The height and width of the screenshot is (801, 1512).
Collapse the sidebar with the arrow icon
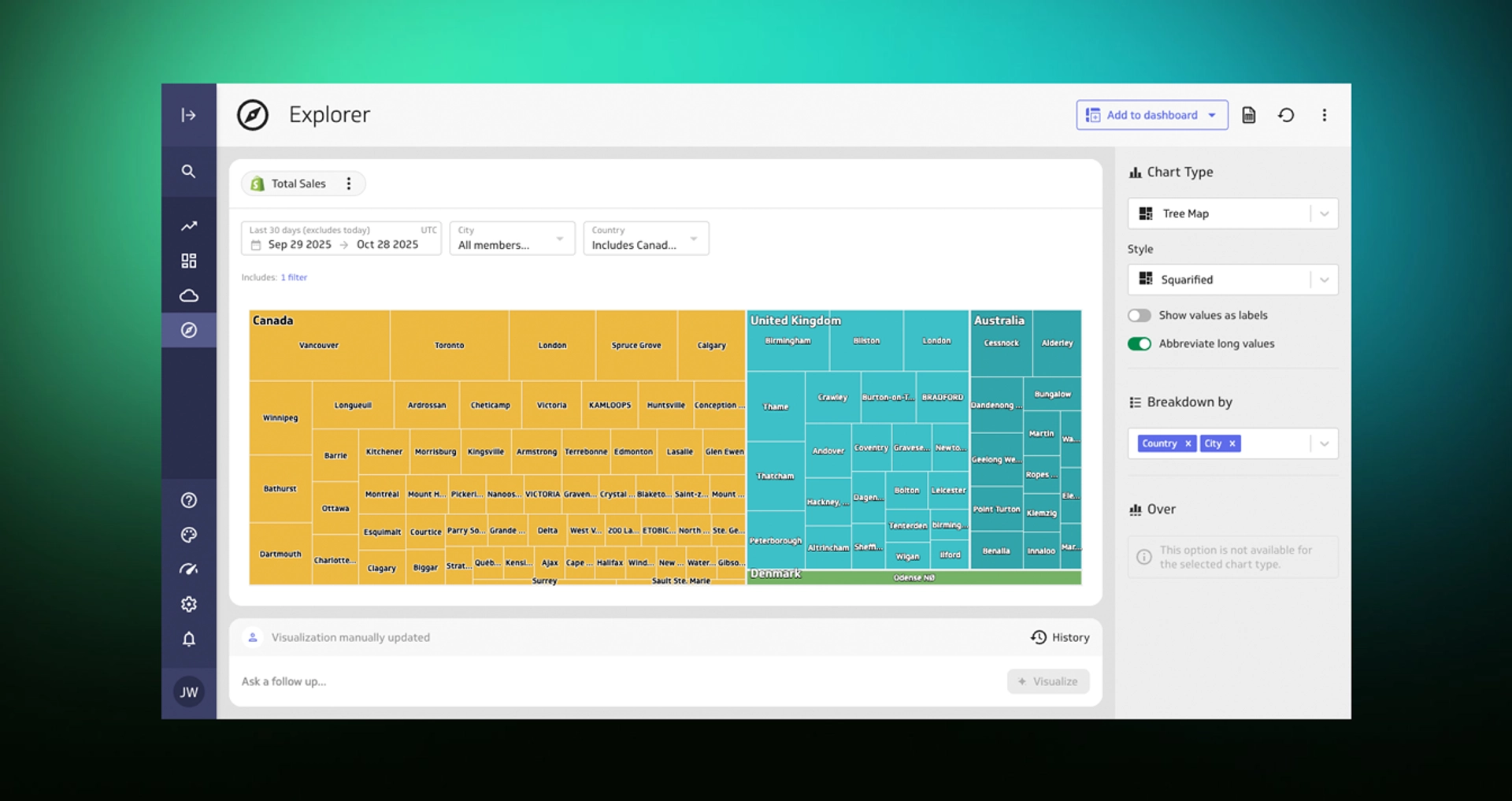pyautogui.click(x=188, y=115)
